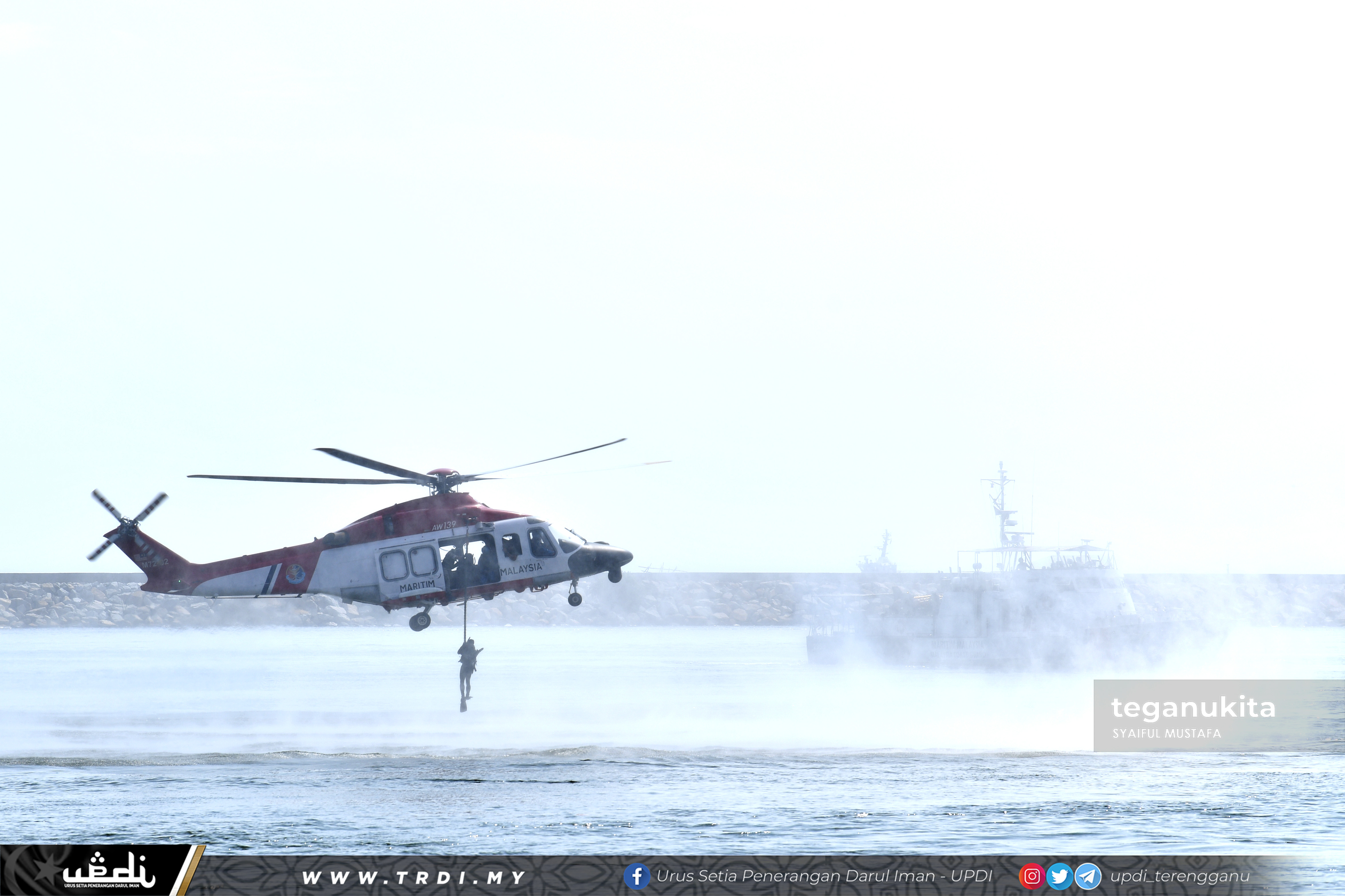1345x896 pixels.
Task: Click the updi_terengganu social handle
Action: 1180,876
